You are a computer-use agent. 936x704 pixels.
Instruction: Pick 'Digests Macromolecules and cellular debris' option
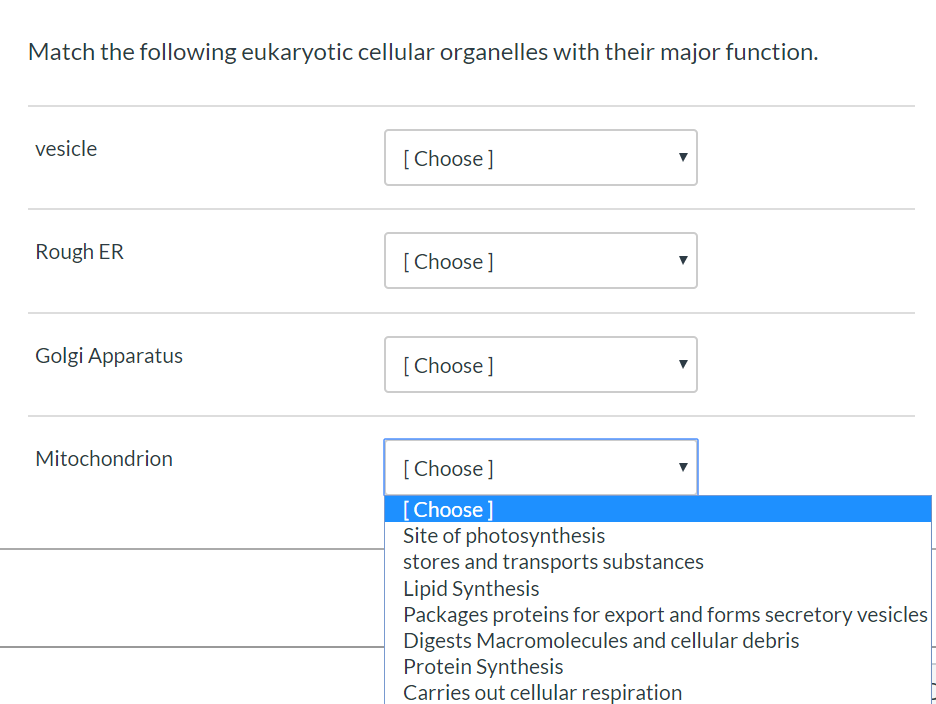601,640
